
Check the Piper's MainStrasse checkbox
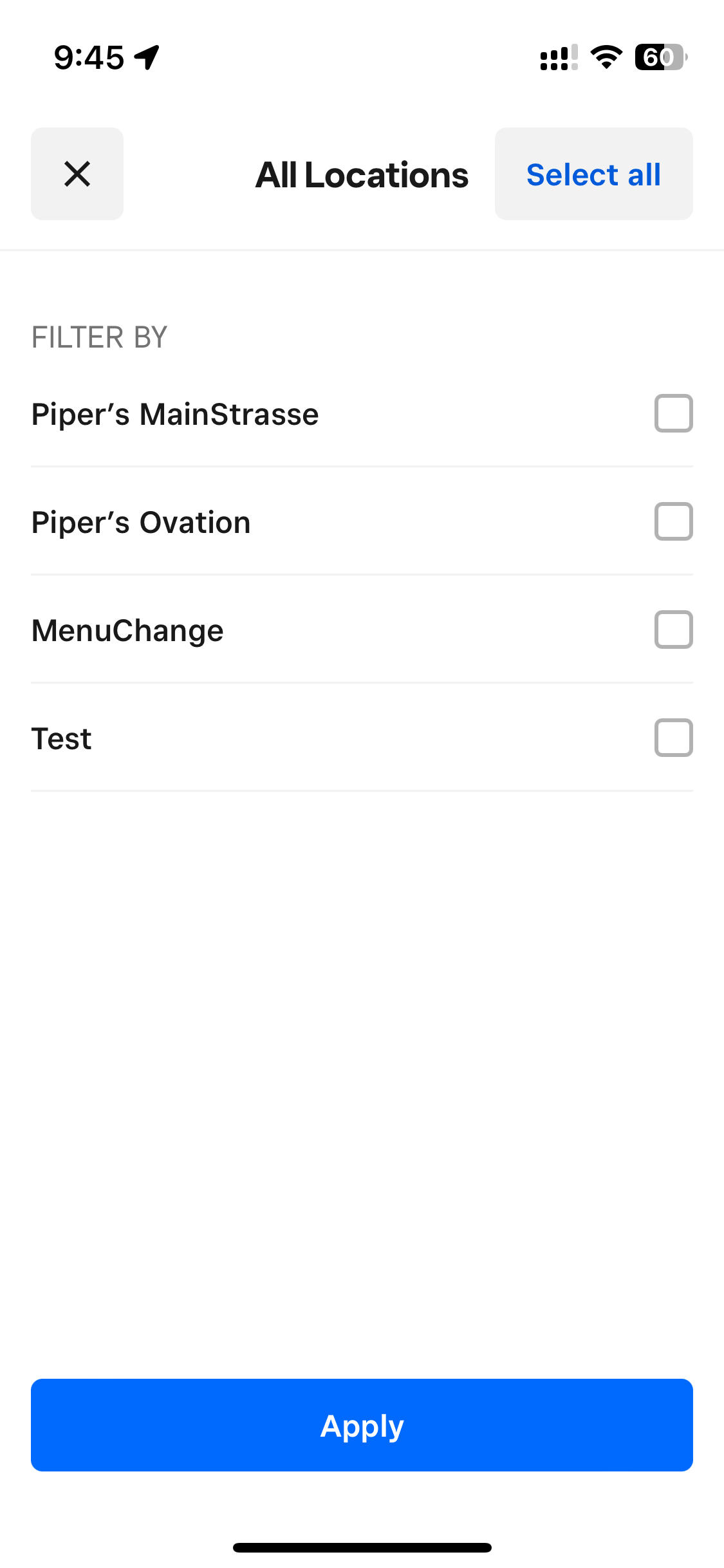coord(673,413)
